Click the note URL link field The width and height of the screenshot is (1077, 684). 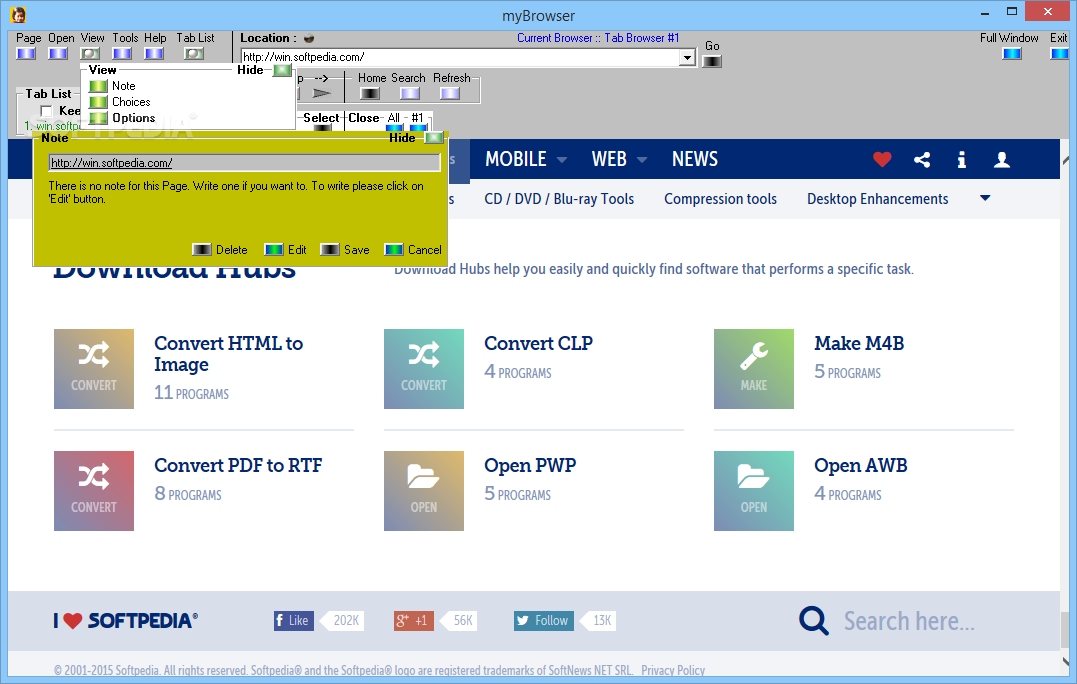245,163
